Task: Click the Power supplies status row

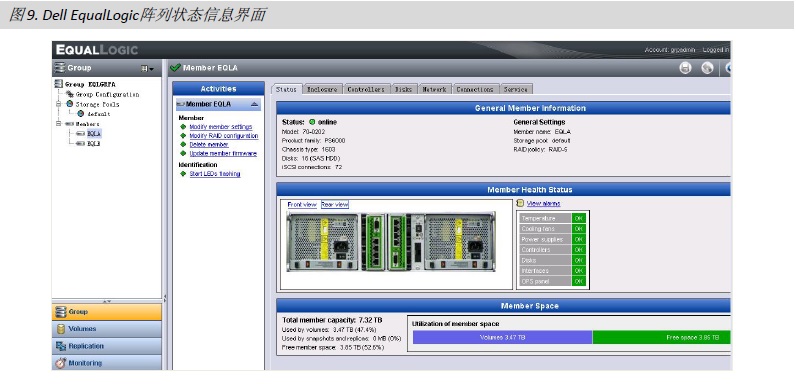Action: pos(552,239)
